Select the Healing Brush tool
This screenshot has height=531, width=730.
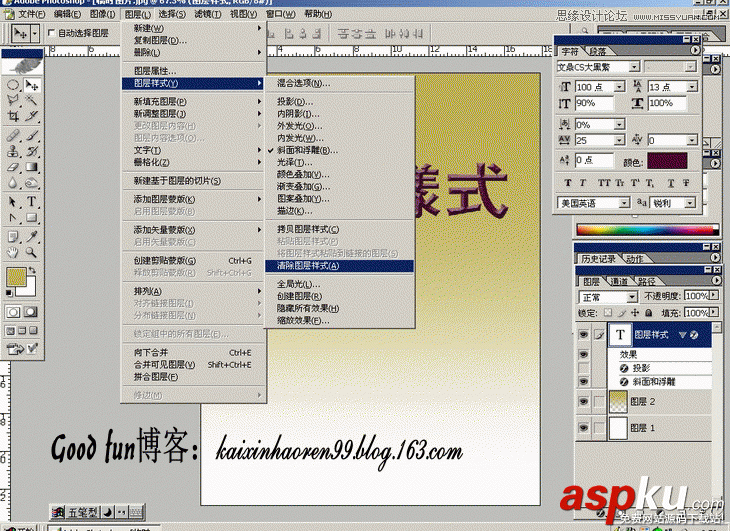click(x=13, y=135)
